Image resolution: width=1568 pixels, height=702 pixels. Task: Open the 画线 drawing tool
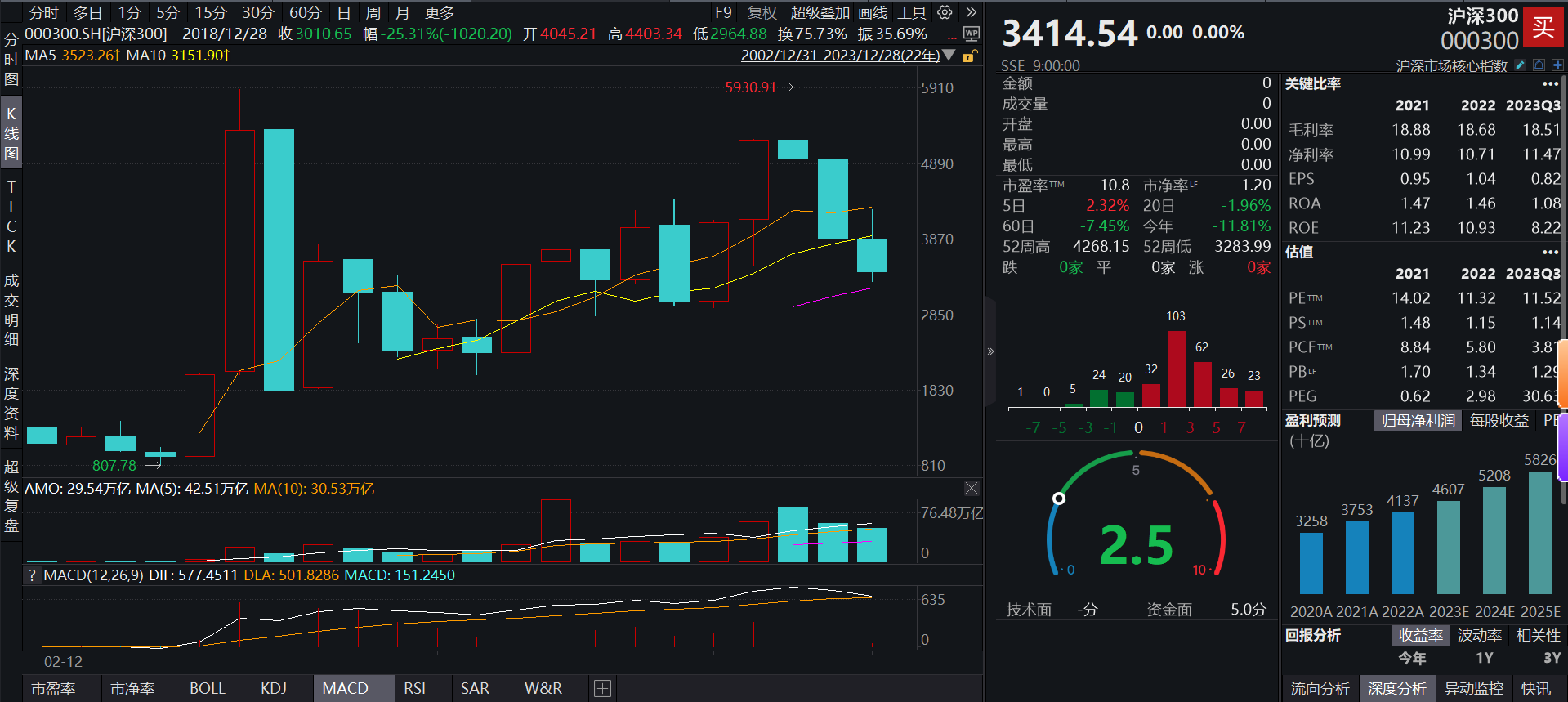point(873,12)
